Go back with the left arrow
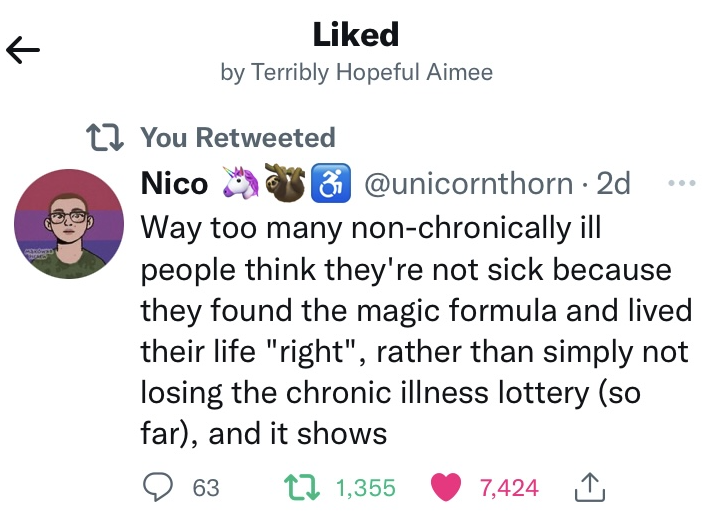This screenshot has height=523, width=719. (23, 49)
